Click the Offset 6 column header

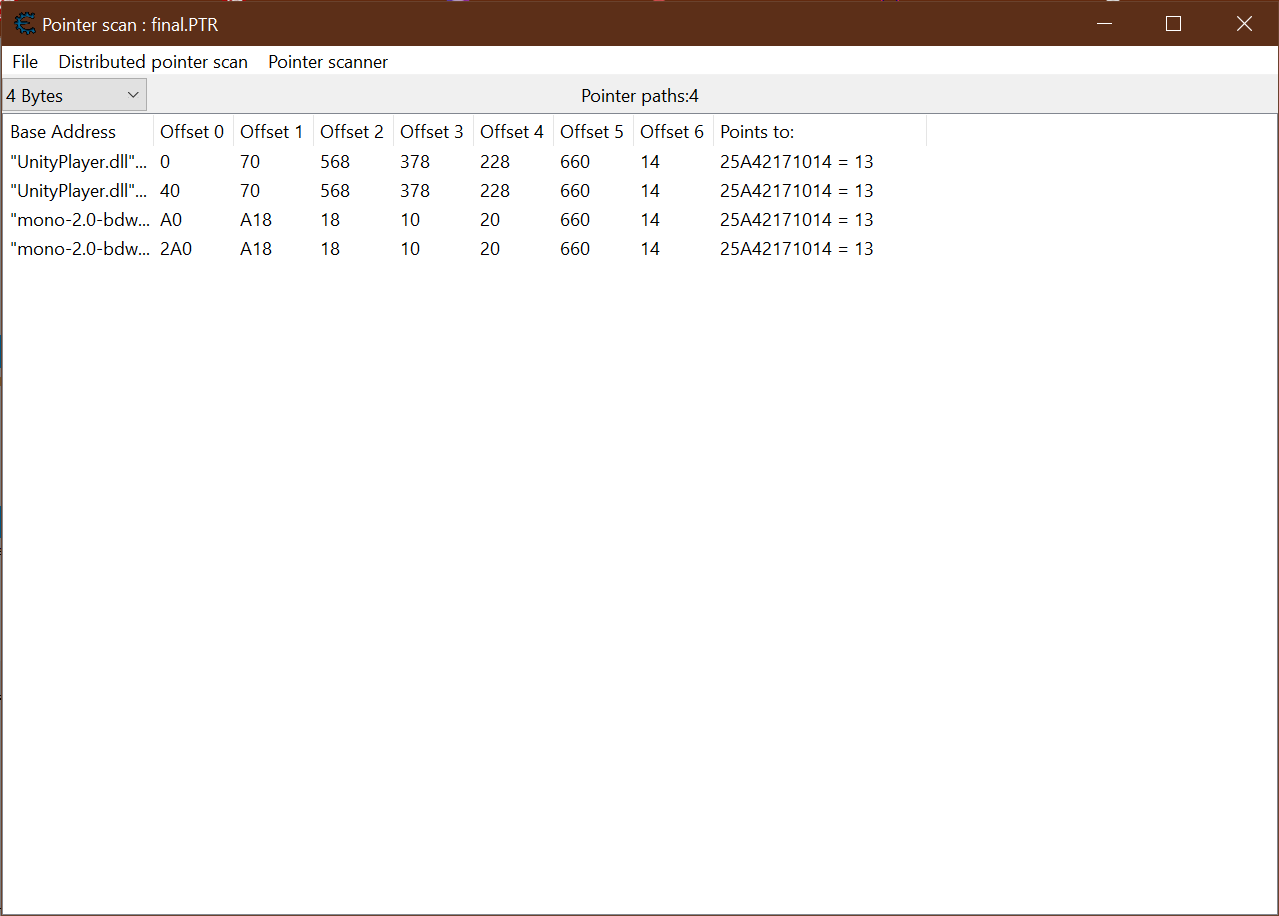pos(671,131)
